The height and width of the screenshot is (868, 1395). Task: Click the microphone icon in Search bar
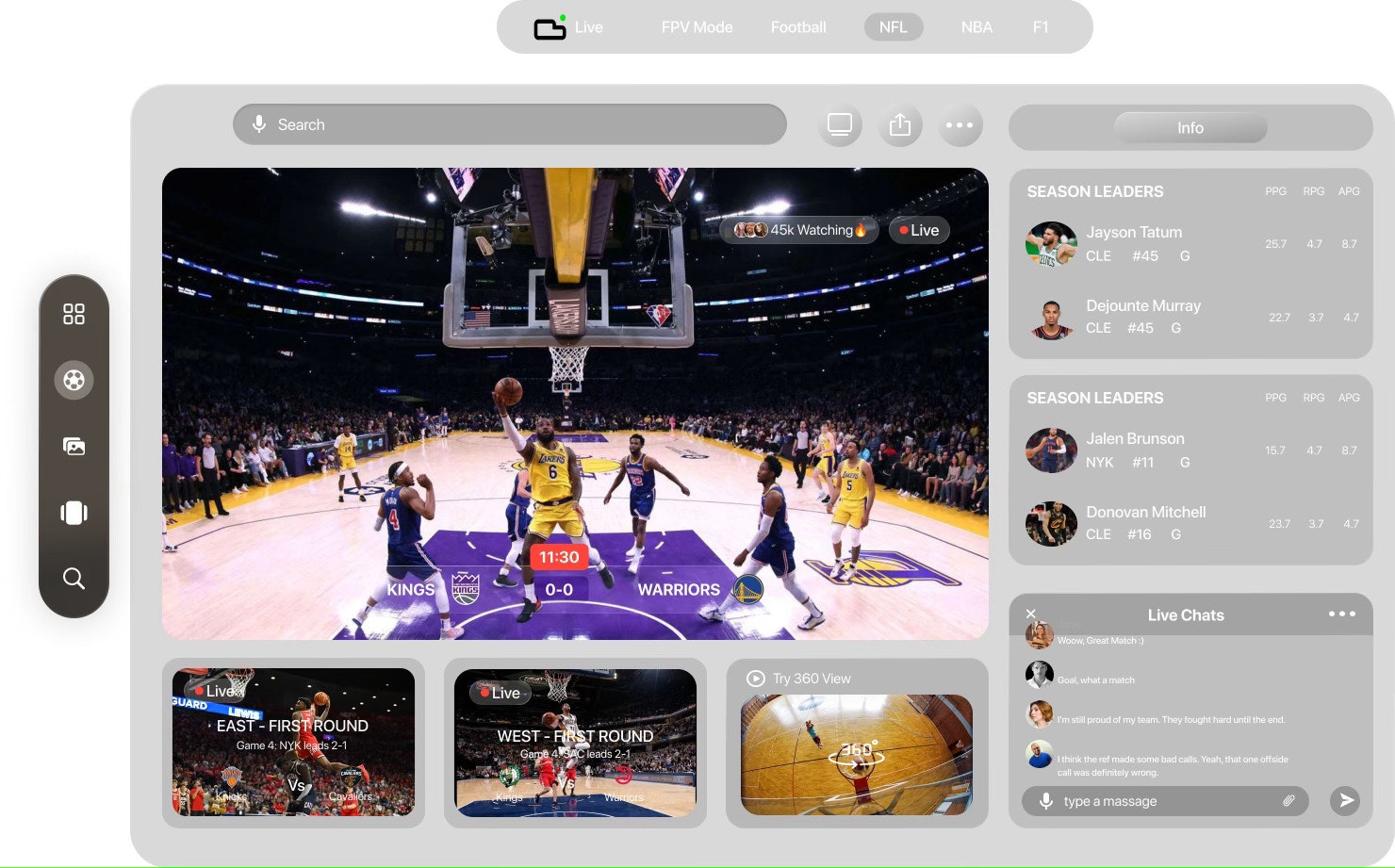[x=259, y=124]
